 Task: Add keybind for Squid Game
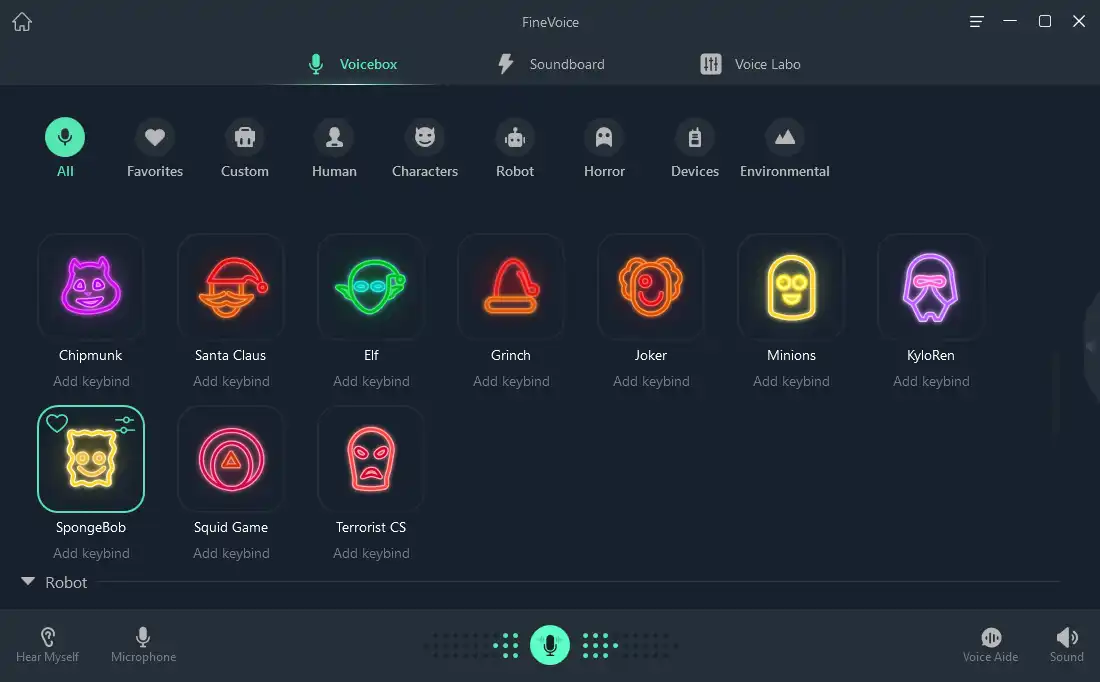pos(232,553)
